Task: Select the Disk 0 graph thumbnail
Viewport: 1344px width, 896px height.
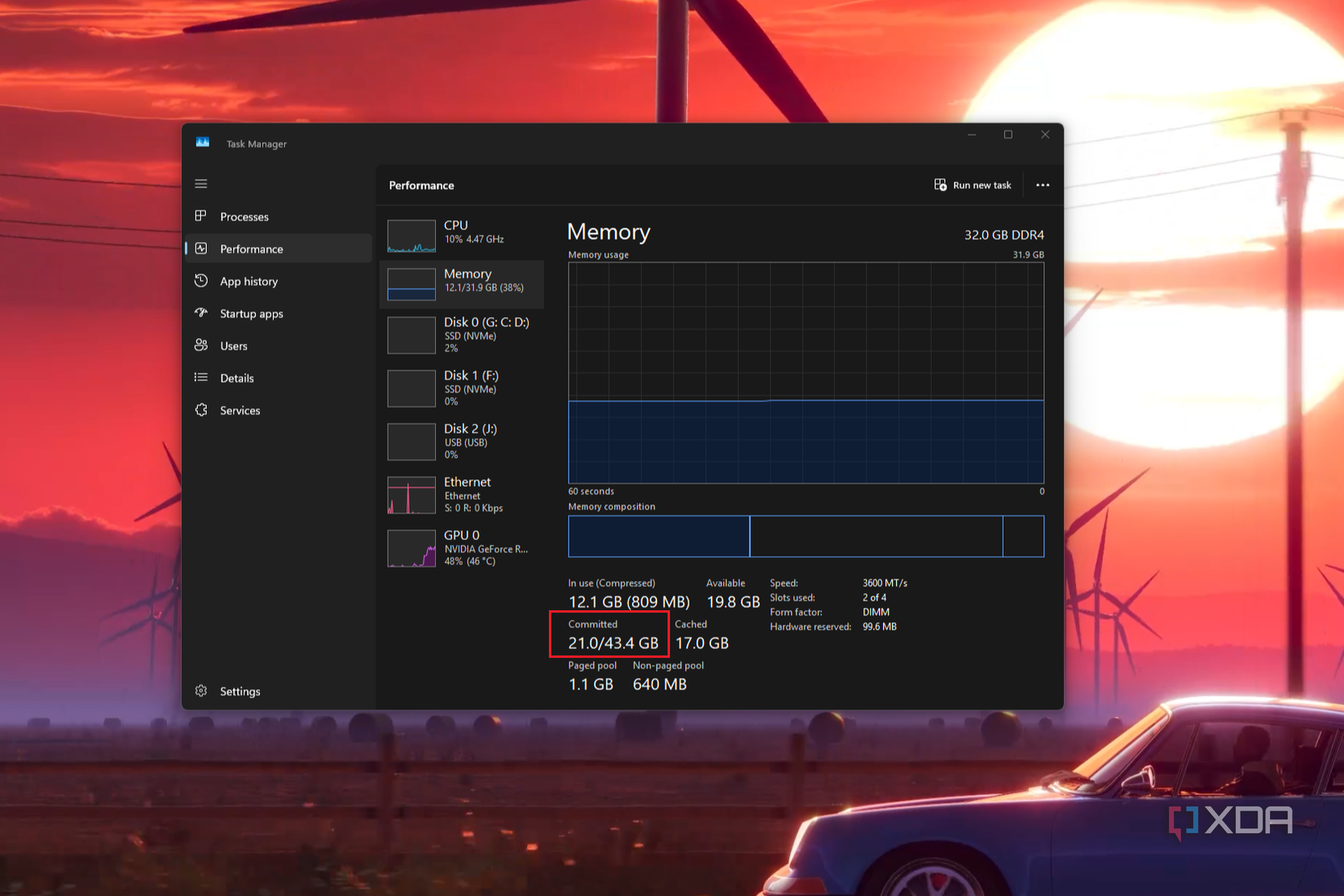Action: (411, 335)
